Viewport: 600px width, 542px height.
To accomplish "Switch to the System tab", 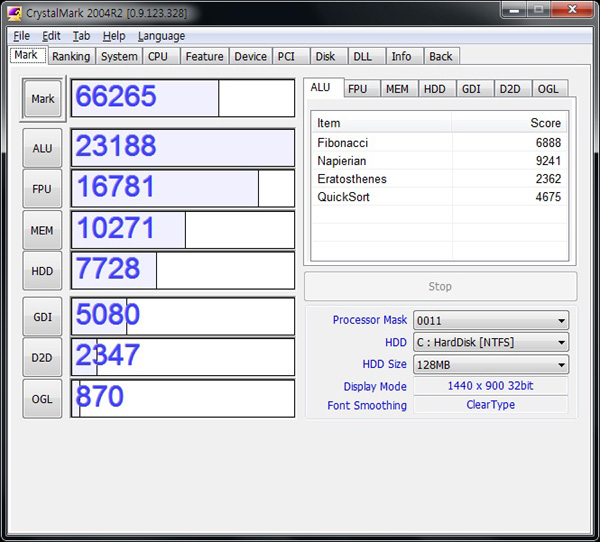I will [119, 56].
